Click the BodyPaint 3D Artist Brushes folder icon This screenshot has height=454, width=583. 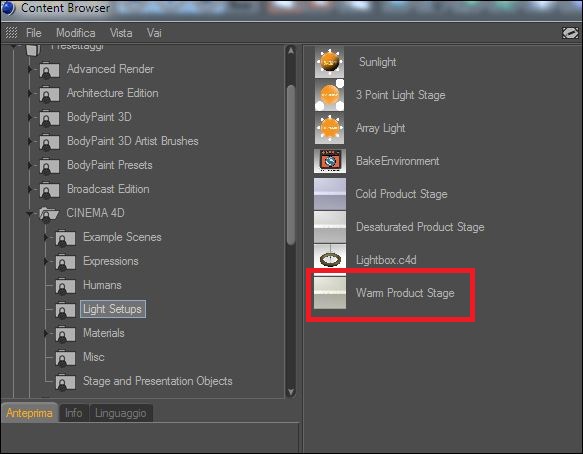[49, 142]
